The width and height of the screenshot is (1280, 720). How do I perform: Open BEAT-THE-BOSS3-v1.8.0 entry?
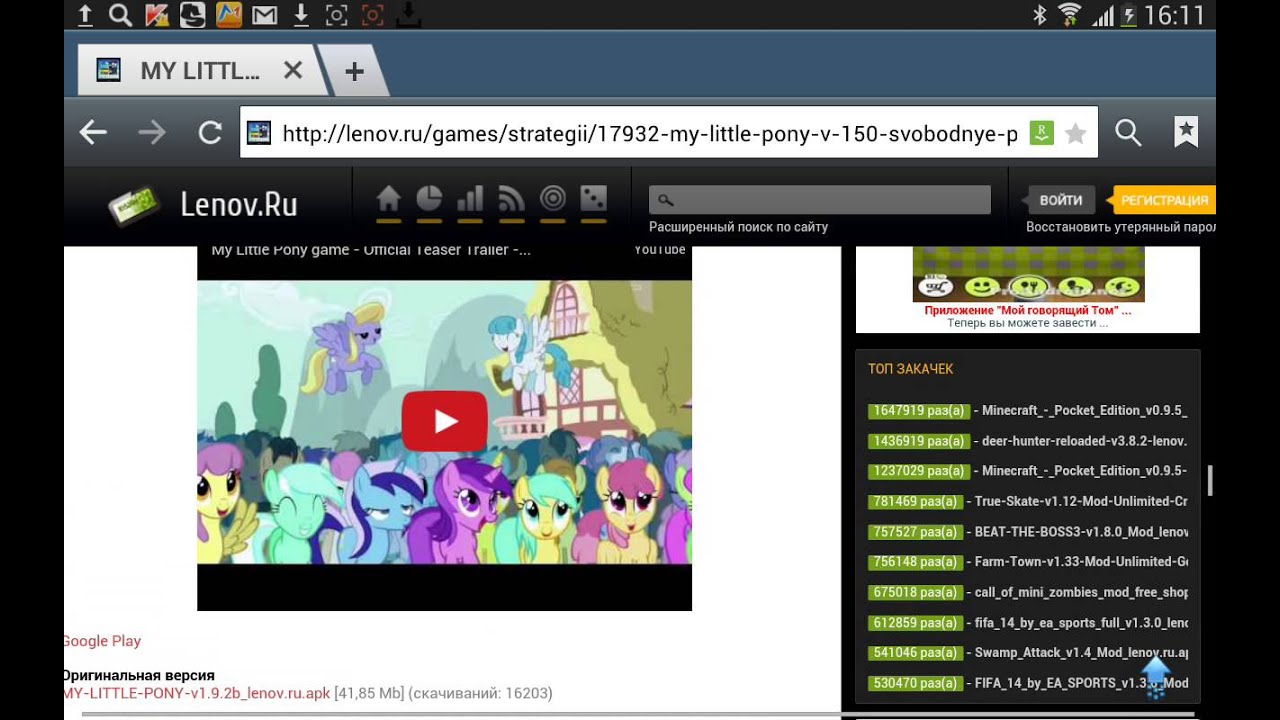tap(1028, 532)
